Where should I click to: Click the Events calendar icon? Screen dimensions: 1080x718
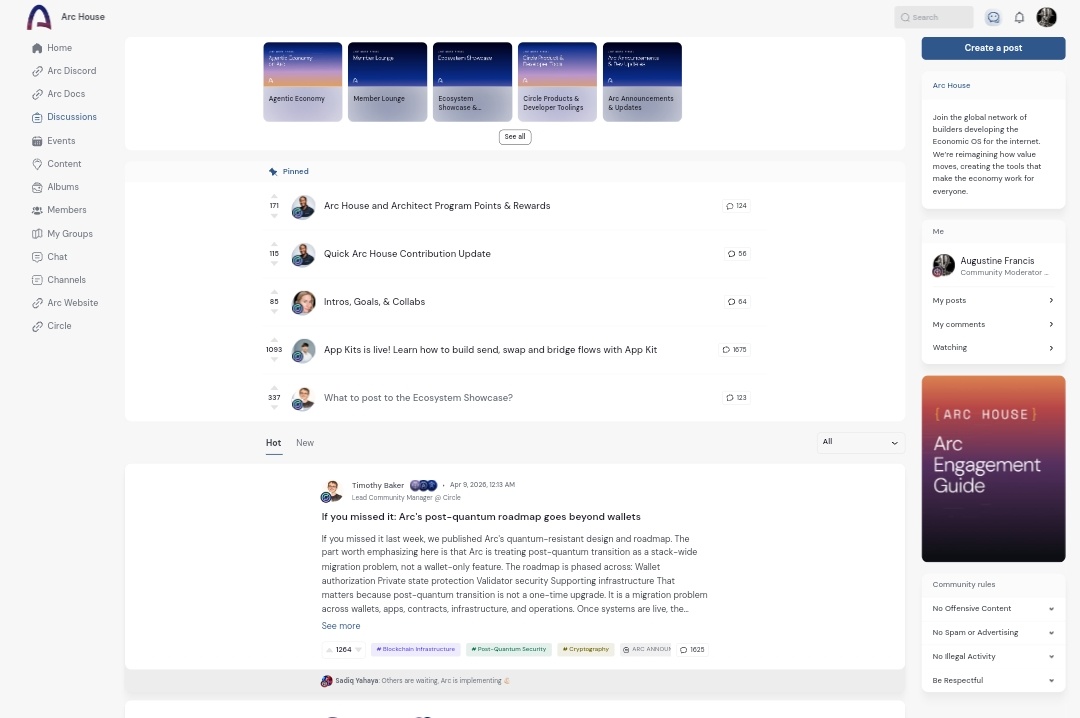click(37, 141)
